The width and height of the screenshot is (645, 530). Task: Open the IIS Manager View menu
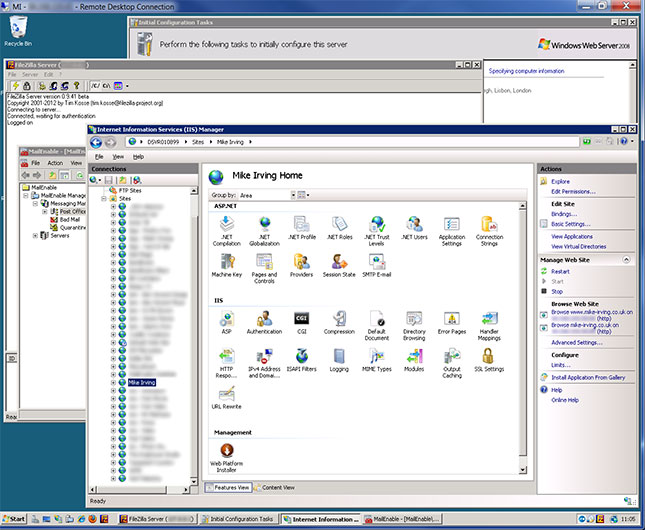point(118,157)
